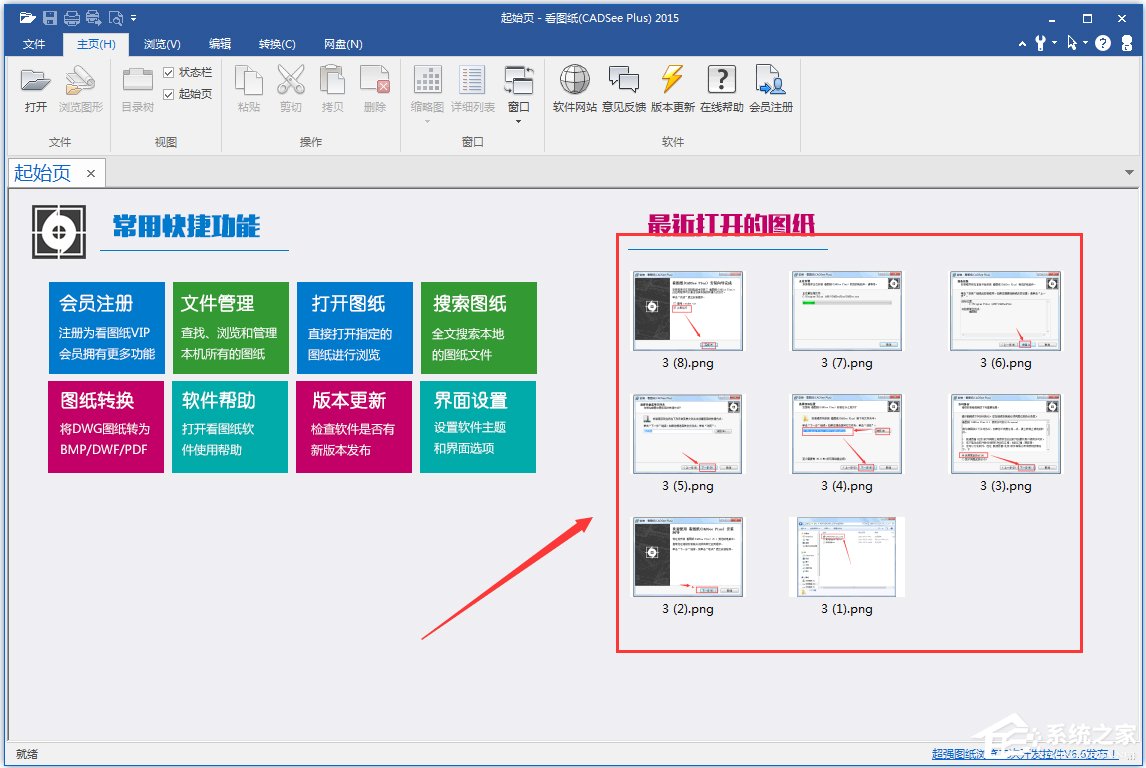Click the 搜索图纸 tile button
1146x768 pixels.
click(x=478, y=328)
